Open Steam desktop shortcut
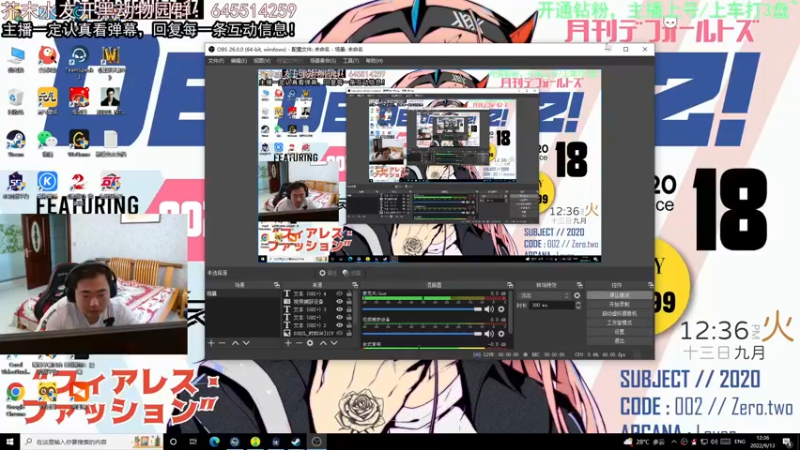 (x=16, y=143)
